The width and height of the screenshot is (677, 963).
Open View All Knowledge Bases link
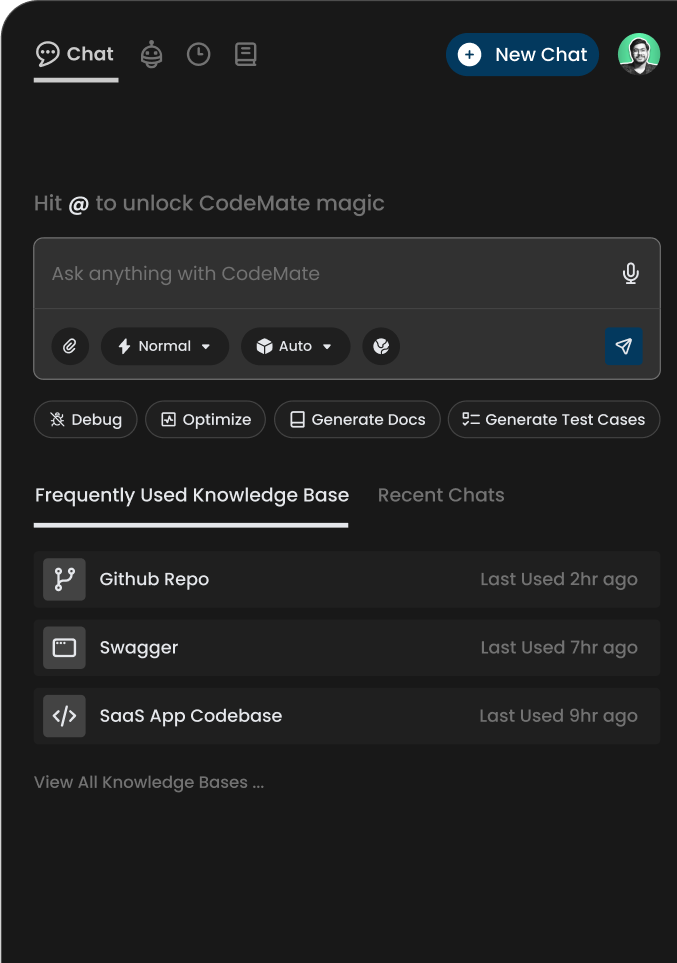point(149,782)
